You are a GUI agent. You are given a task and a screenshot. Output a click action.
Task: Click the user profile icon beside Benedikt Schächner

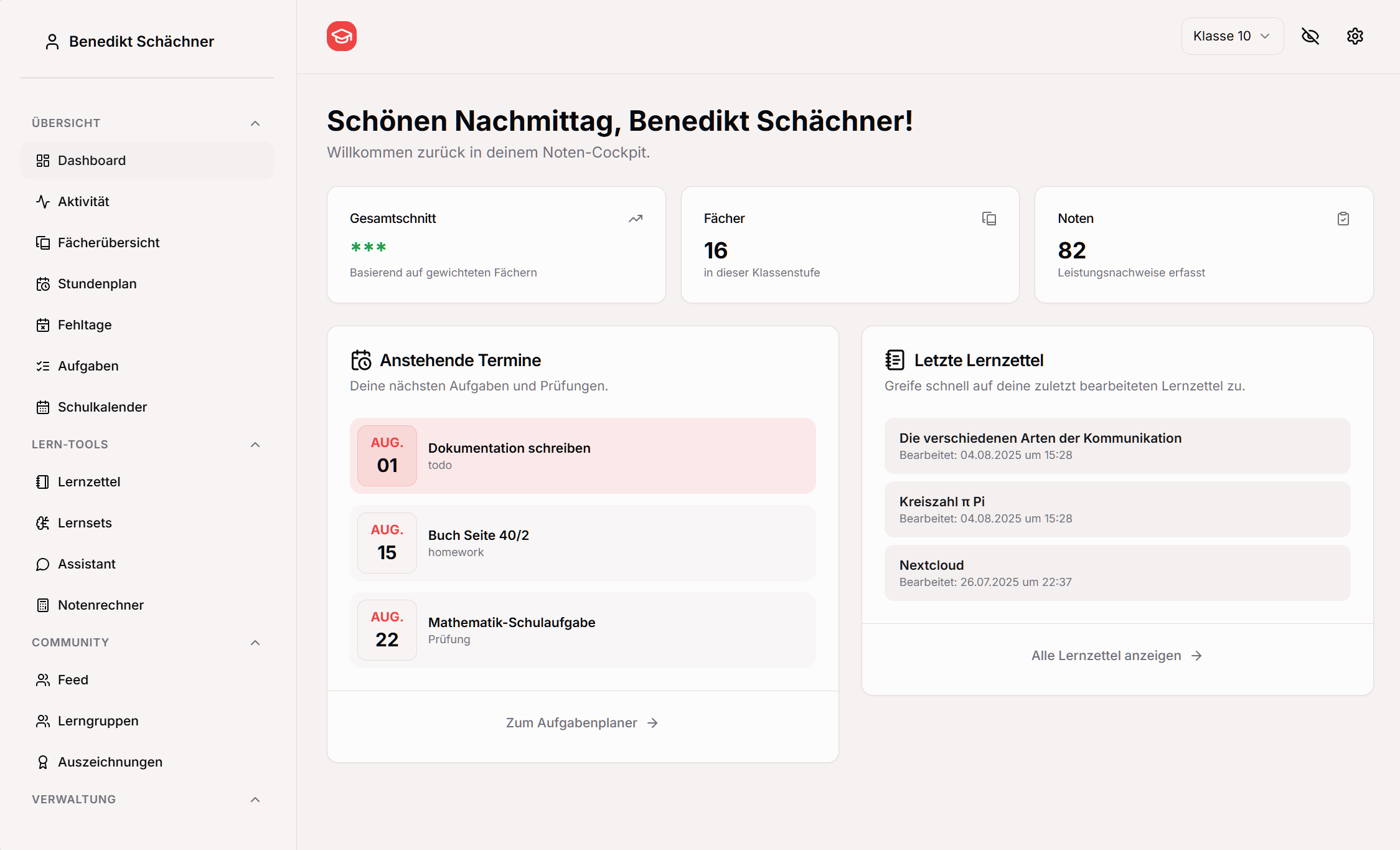pos(52,42)
